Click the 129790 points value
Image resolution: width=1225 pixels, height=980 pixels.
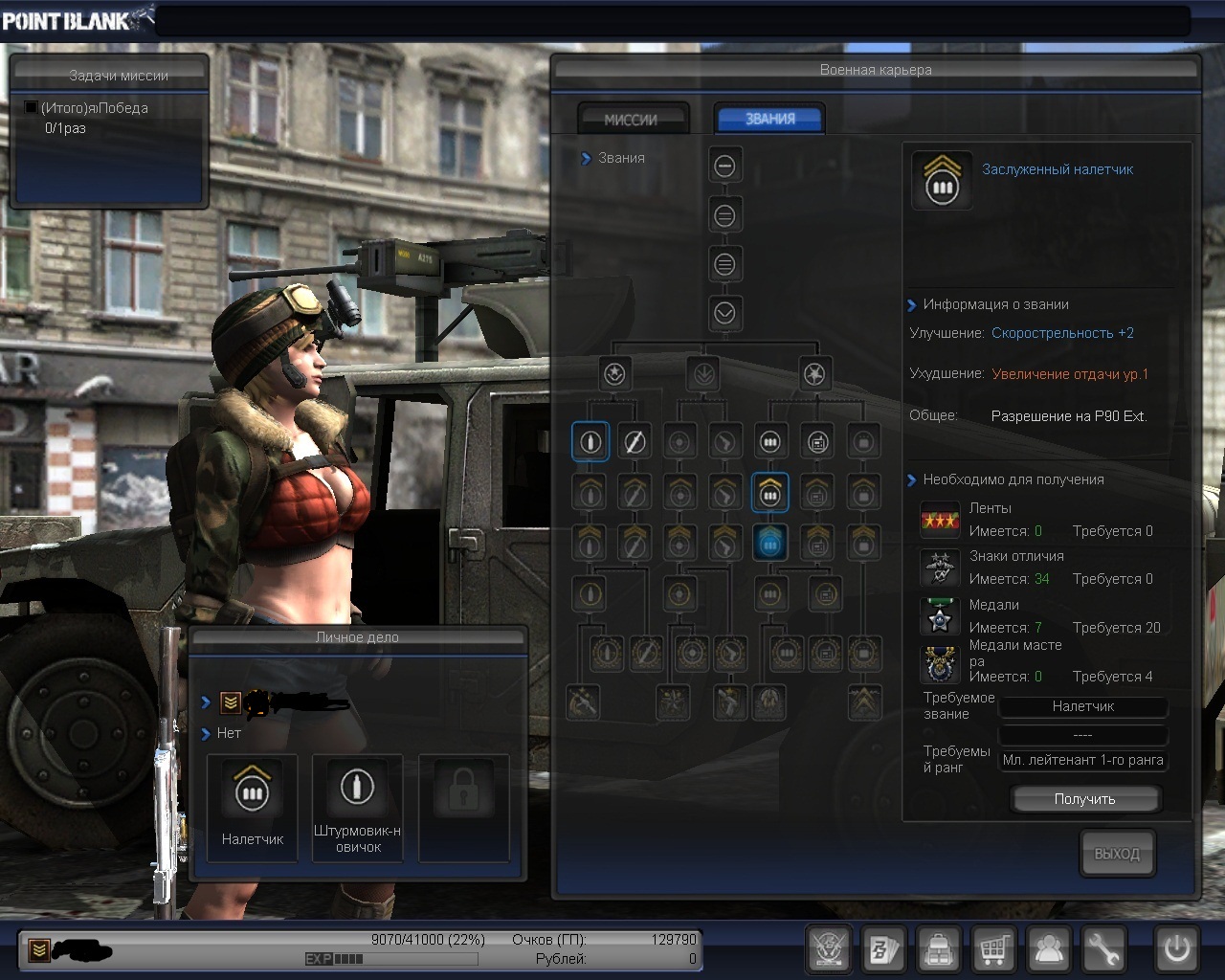pos(674,940)
